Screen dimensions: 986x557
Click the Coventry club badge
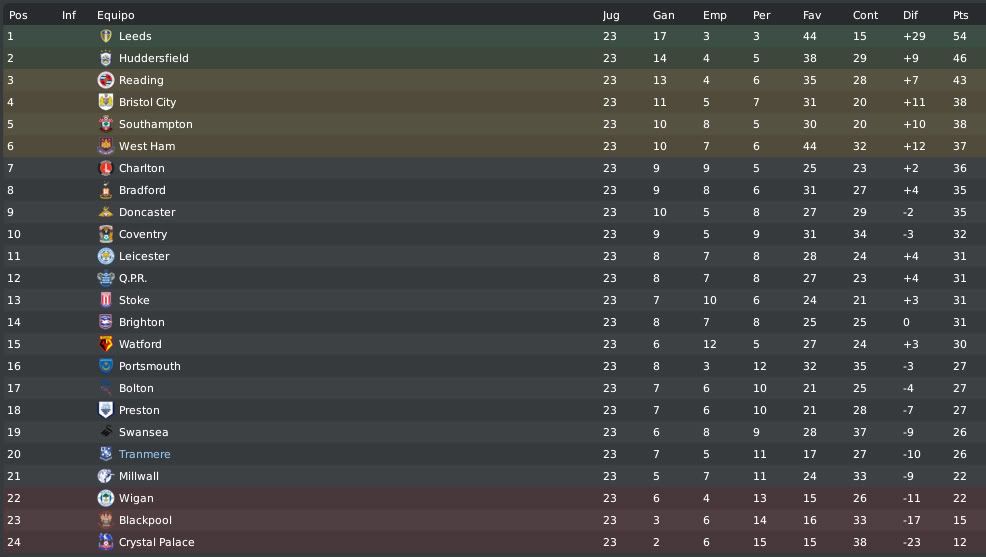[106, 234]
